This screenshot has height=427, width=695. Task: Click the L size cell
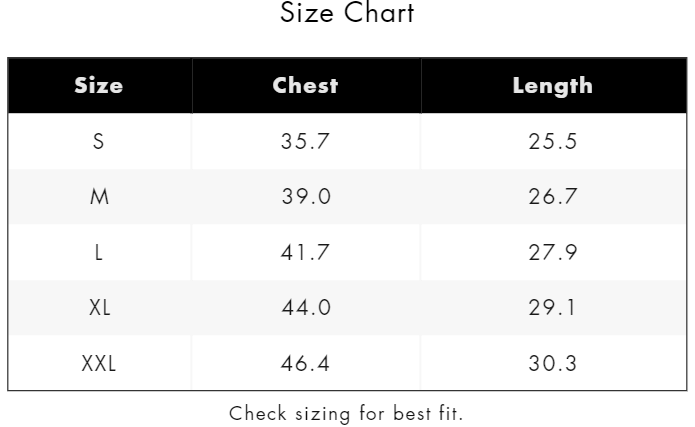tap(98, 252)
